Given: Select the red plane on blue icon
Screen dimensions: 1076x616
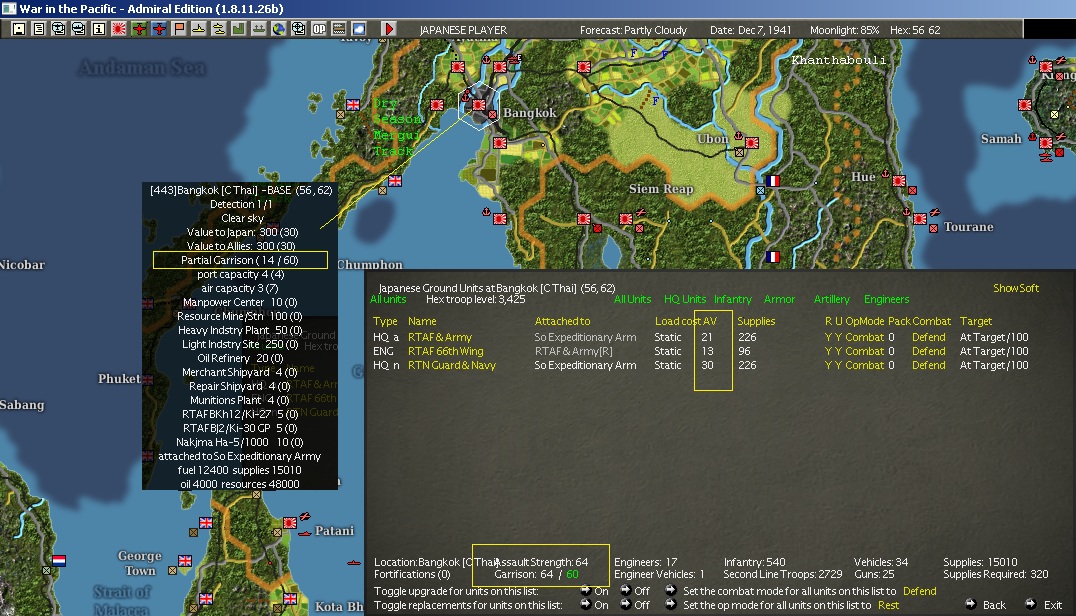Looking at the screenshot, I should pyautogui.click(x=159, y=29).
